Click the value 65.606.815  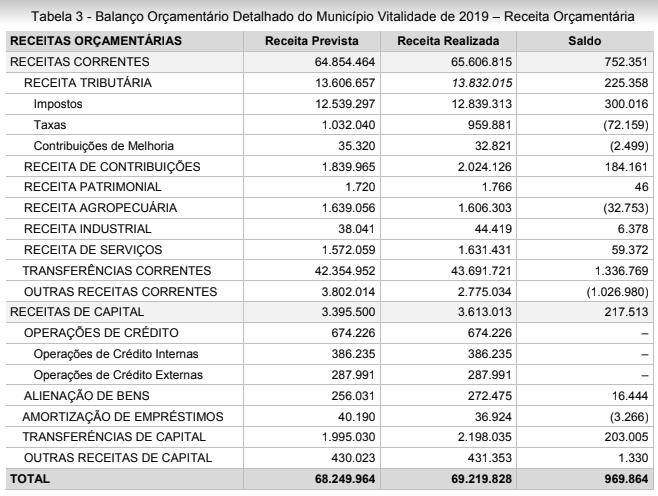481,62
